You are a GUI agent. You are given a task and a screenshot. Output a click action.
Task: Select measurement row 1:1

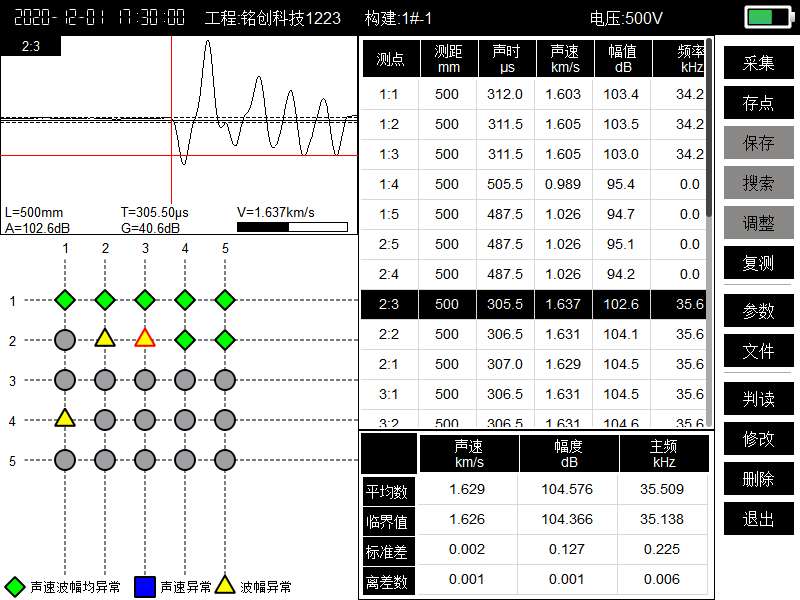(533, 94)
